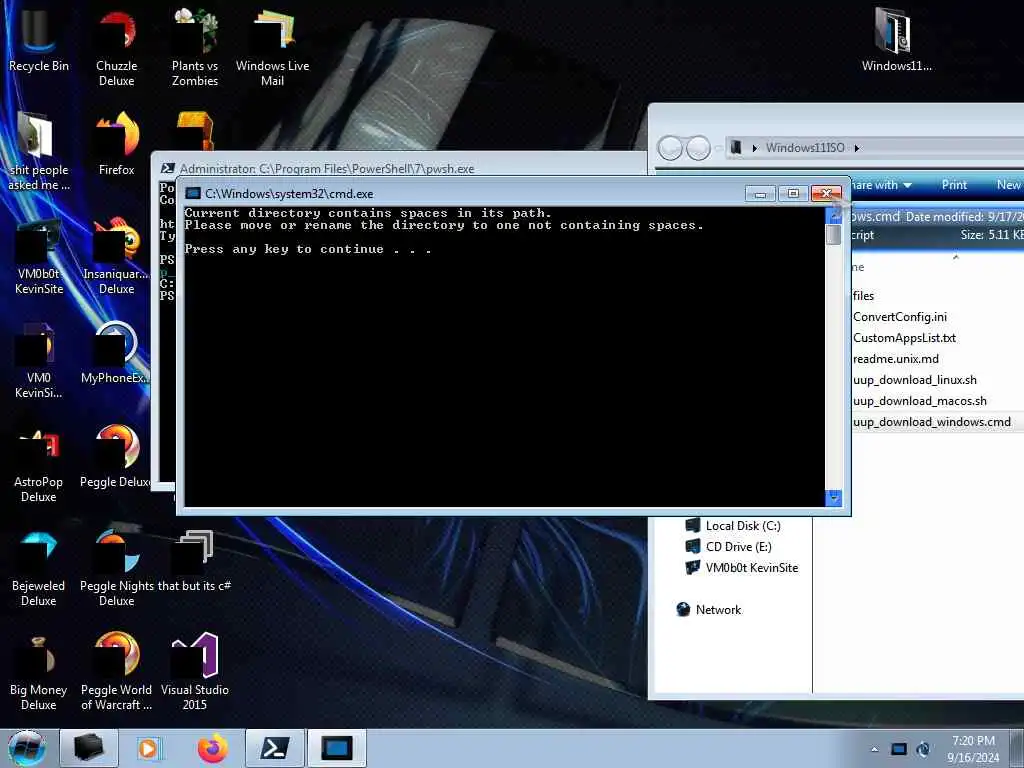Expand the arrow before Windows11ISO breadcrumb
This screenshot has height=768, width=1024.
click(x=754, y=148)
